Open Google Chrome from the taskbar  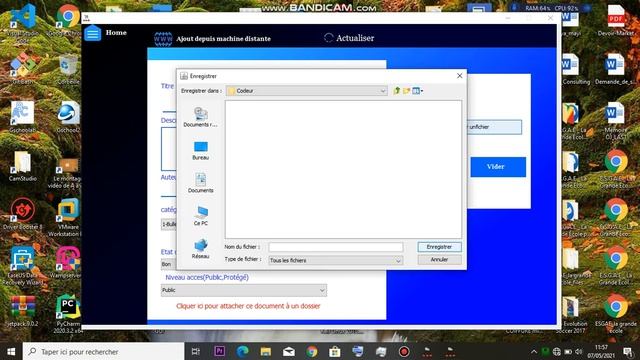coord(312,351)
